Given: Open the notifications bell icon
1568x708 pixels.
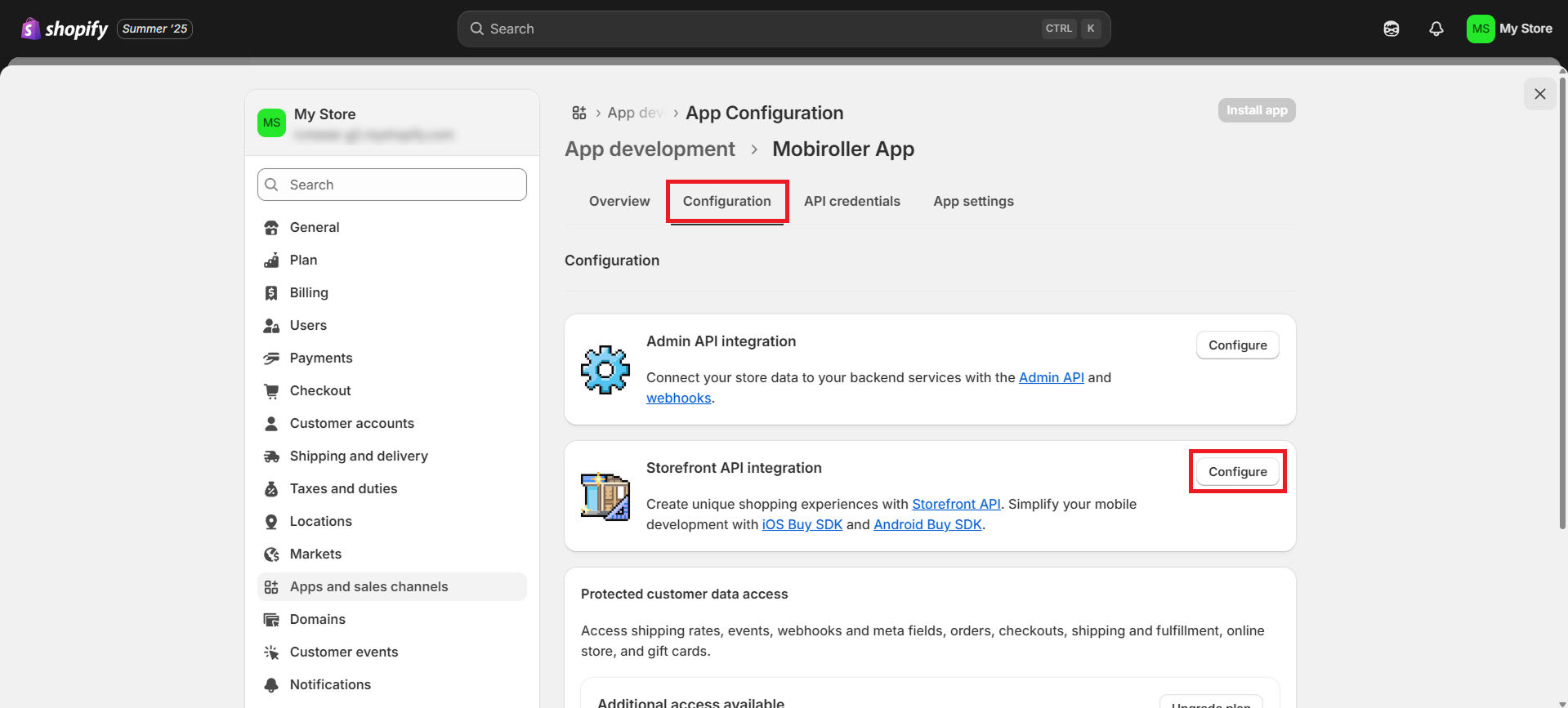Looking at the screenshot, I should 1436,29.
